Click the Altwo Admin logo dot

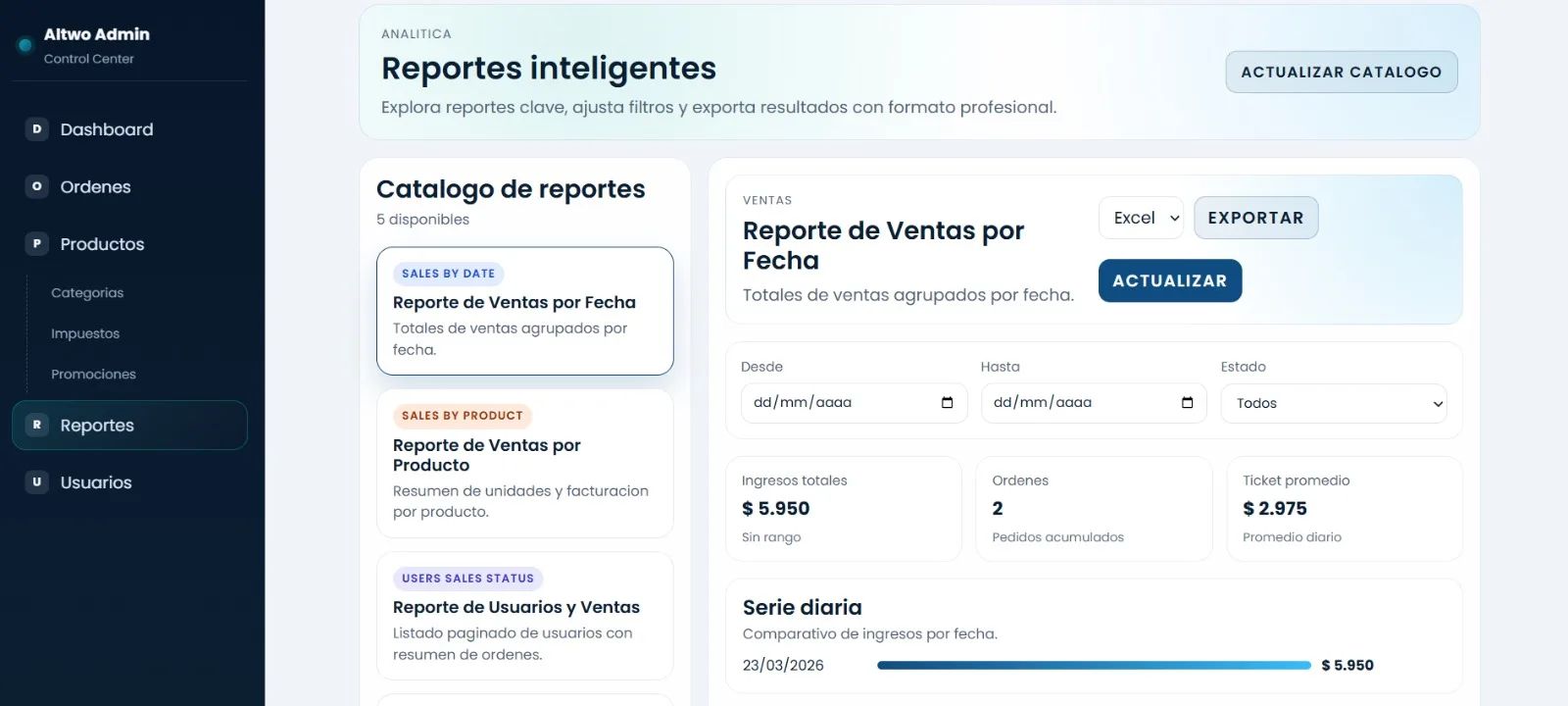coord(25,45)
